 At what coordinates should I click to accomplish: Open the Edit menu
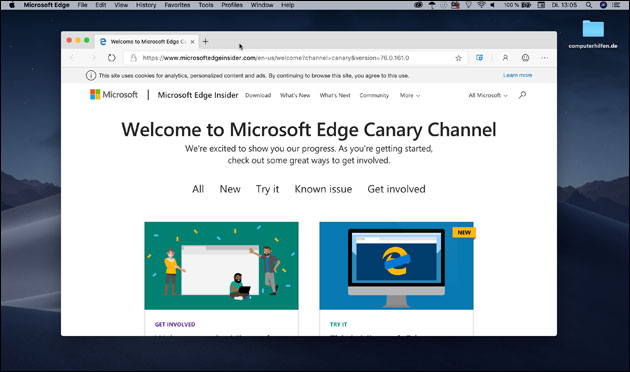click(101, 5)
